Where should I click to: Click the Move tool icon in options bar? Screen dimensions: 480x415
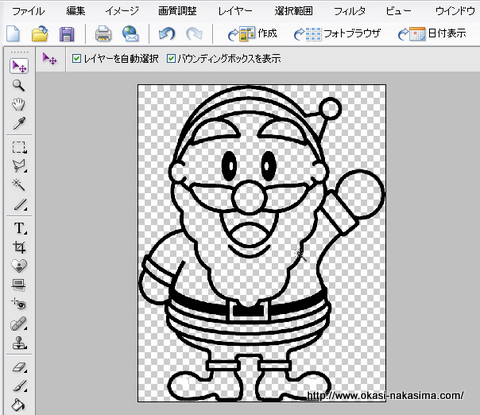point(50,59)
